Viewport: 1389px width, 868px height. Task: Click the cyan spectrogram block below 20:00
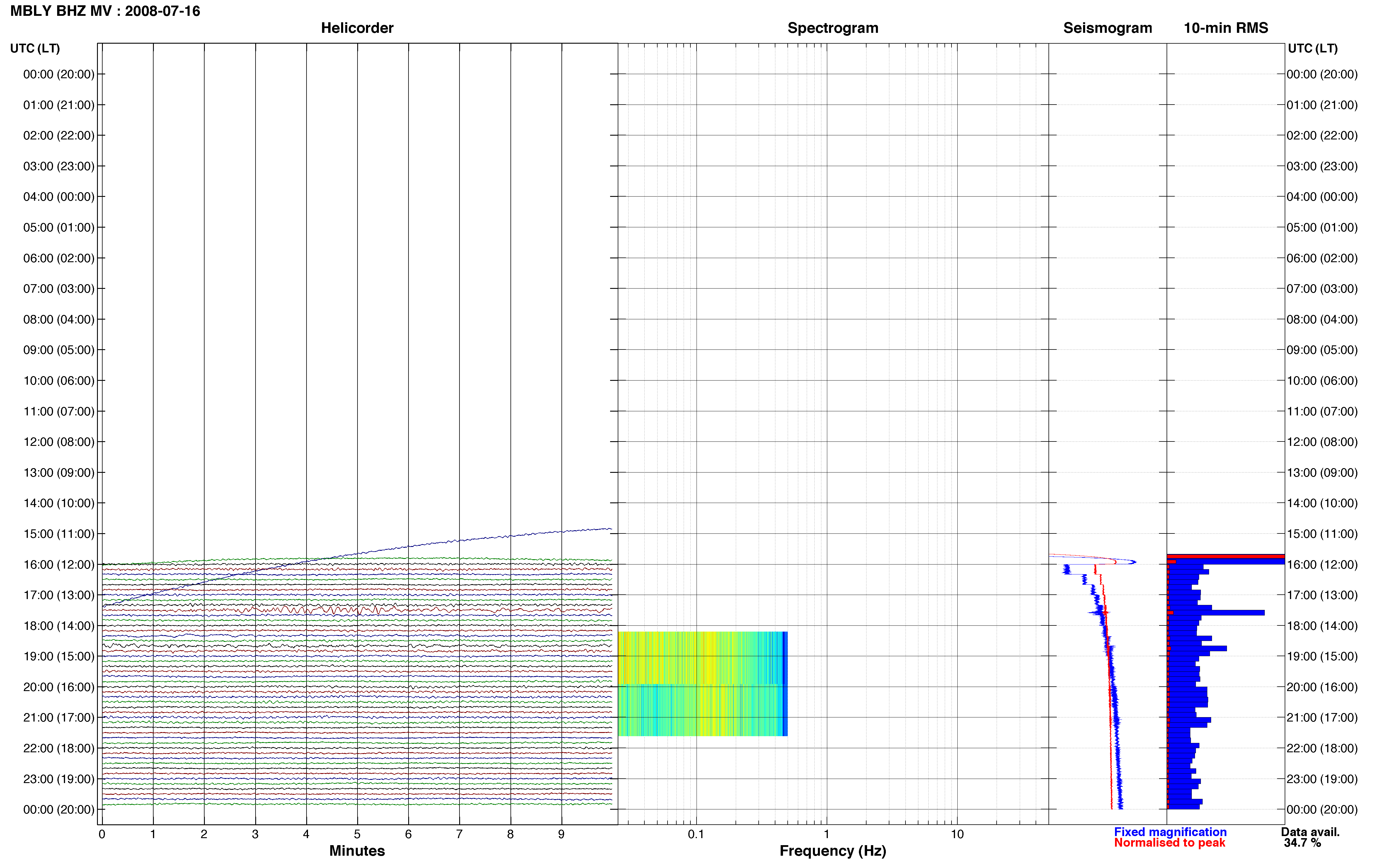[x=702, y=710]
